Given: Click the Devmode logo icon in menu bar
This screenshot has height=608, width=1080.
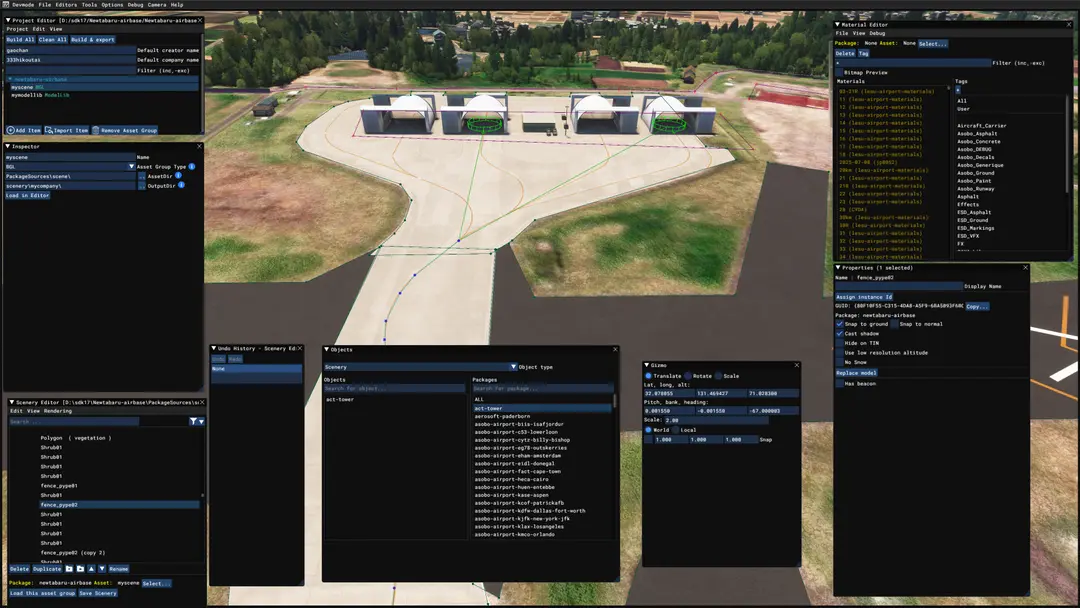Looking at the screenshot, I should click(6, 4).
